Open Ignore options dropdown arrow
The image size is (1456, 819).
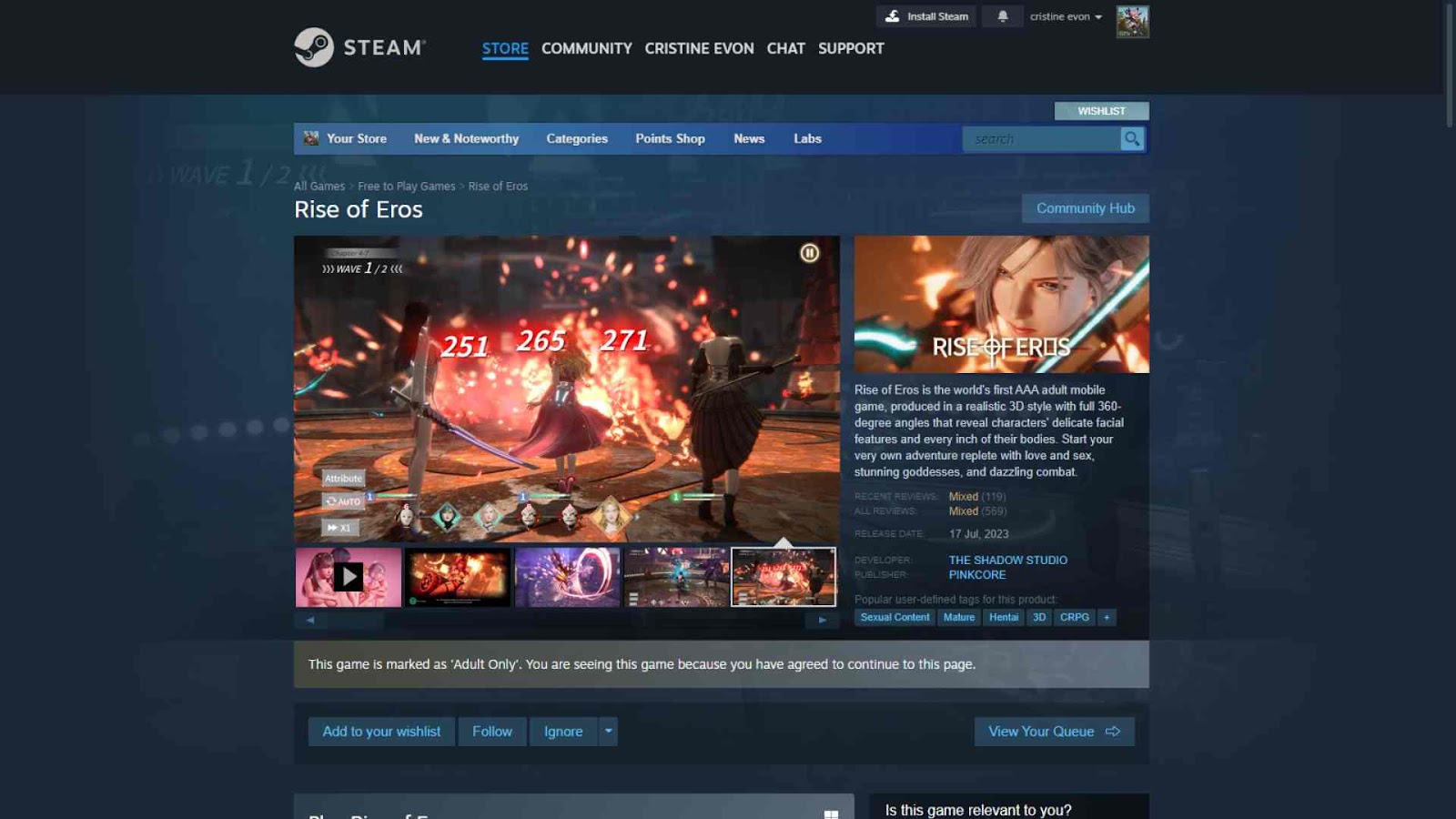coord(609,732)
